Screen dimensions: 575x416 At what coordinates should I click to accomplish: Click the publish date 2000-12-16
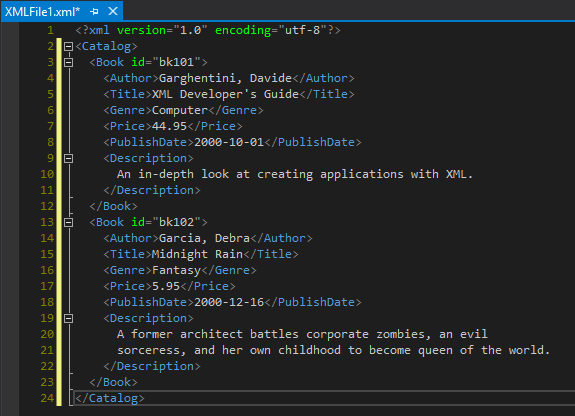click(229, 302)
